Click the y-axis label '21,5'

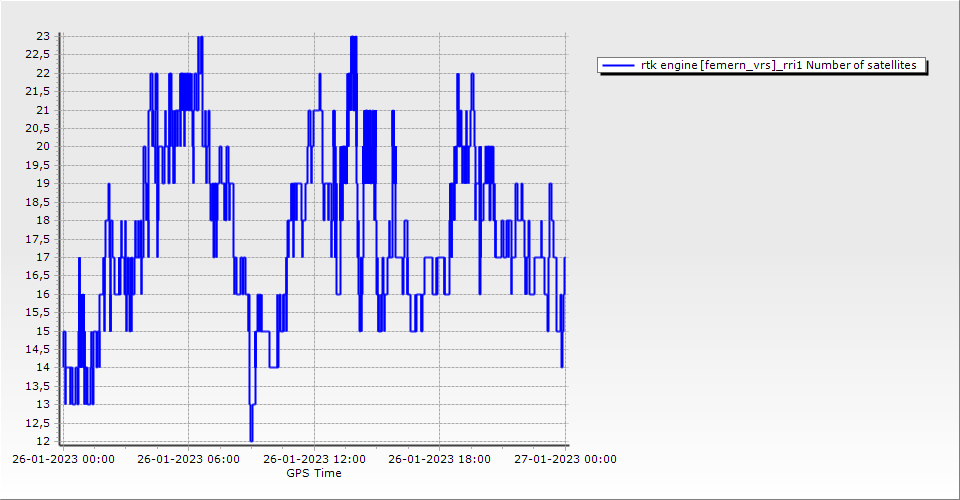tap(38, 91)
